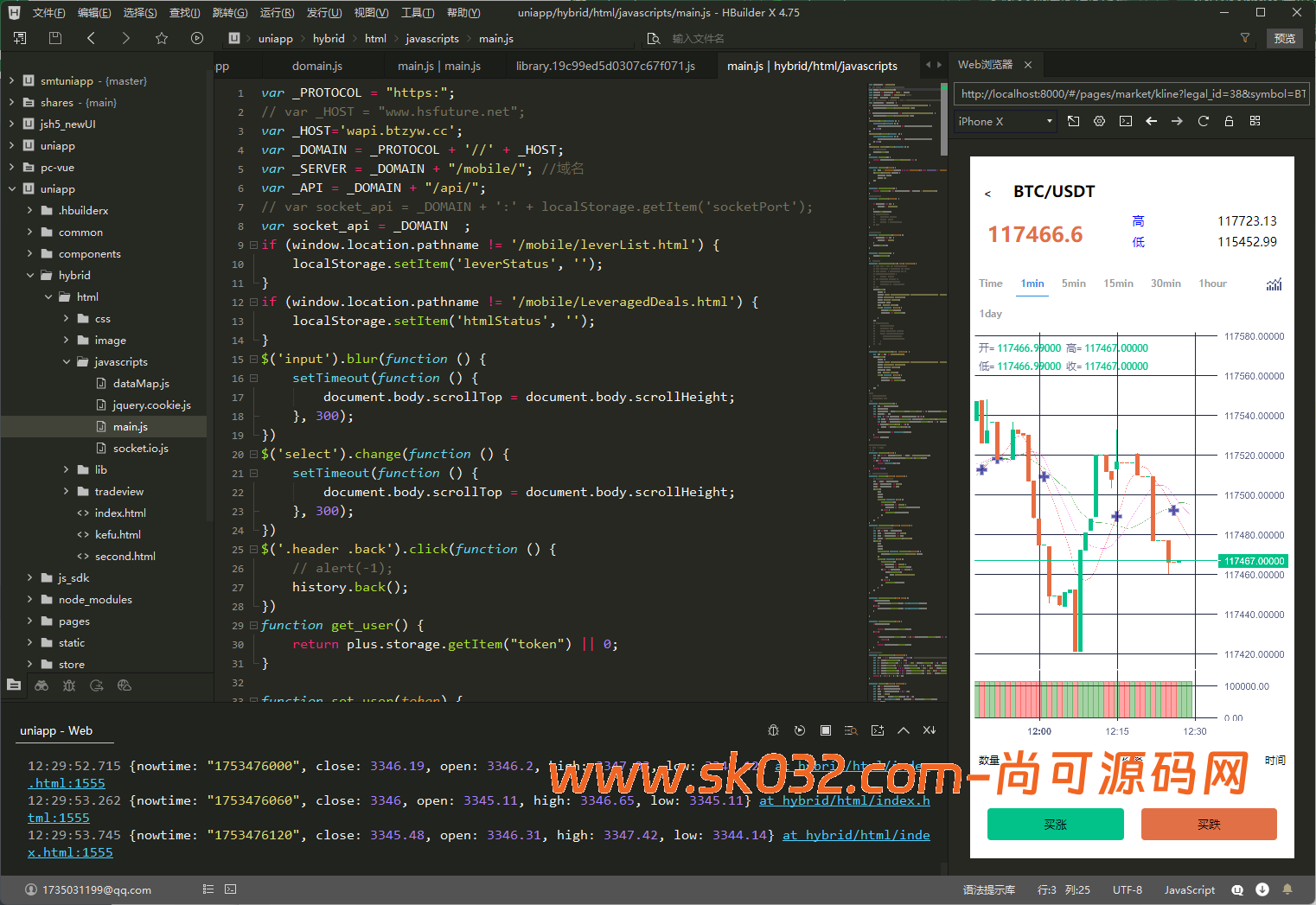Open the QR code icon in browser toolbar
The height and width of the screenshot is (905, 1316).
(x=1255, y=121)
